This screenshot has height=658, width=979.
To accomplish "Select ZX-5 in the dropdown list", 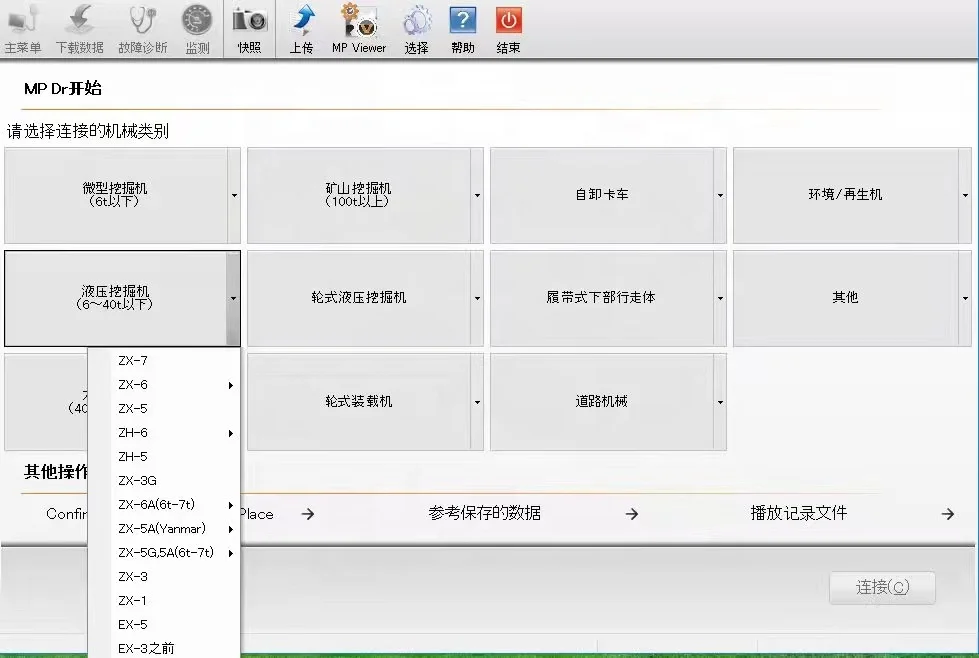I will tap(164, 409).
